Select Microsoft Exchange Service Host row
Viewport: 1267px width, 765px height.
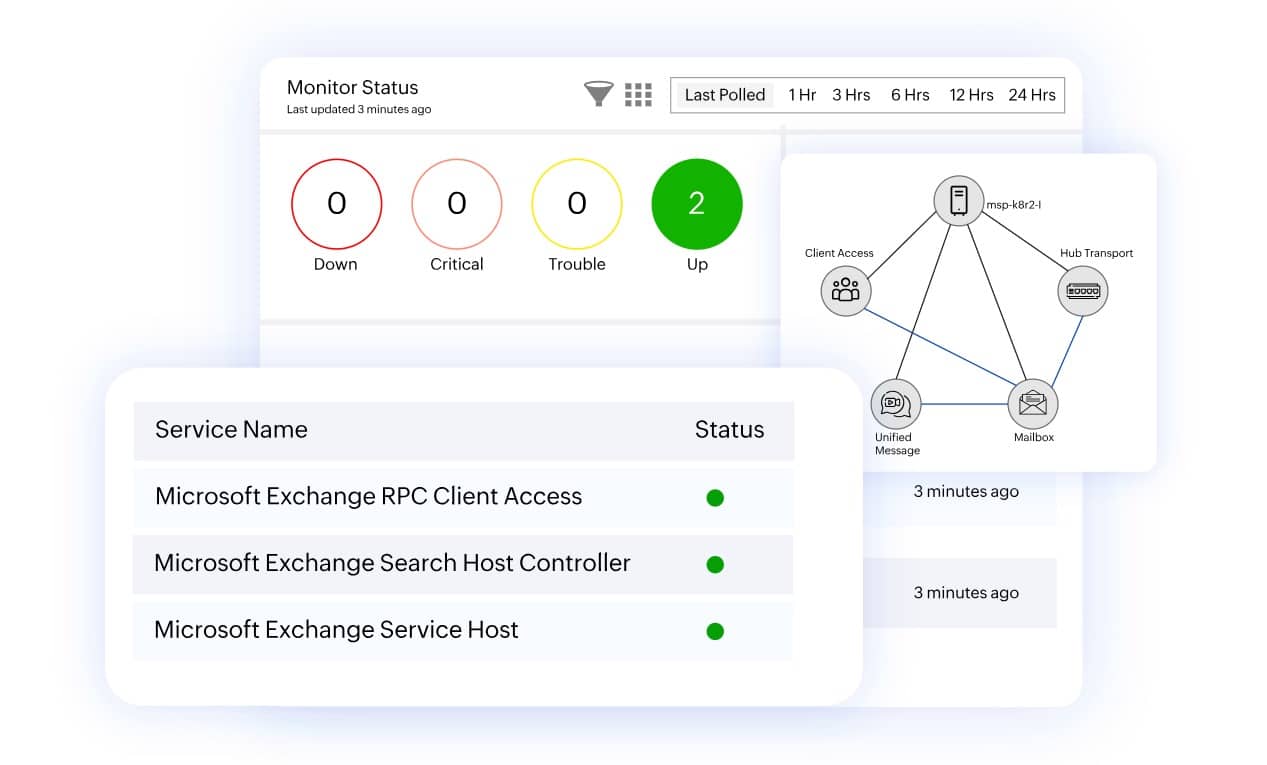(463, 631)
